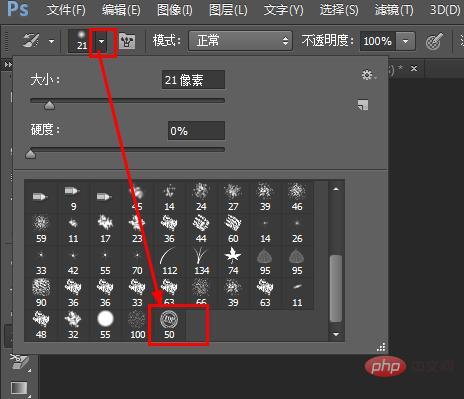
Task: Toggle pressure for opacity icon
Action: click(x=434, y=41)
